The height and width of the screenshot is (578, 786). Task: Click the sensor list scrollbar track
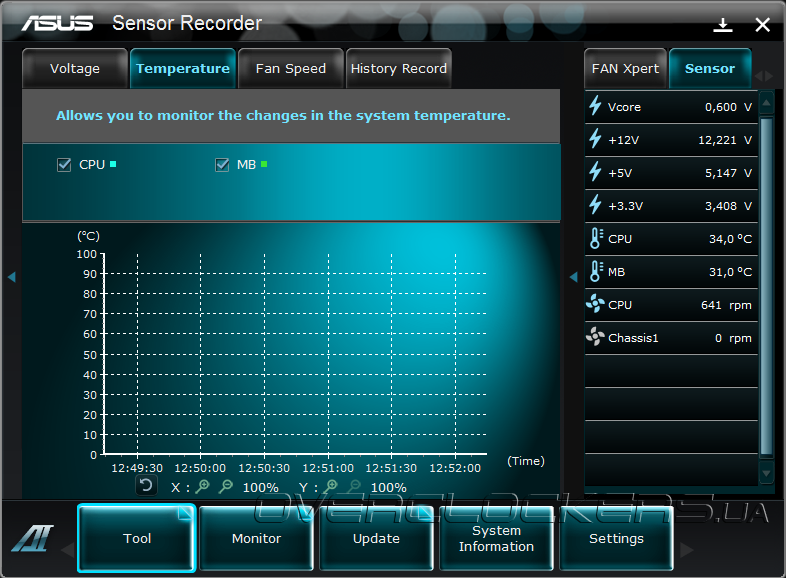[x=766, y=287]
